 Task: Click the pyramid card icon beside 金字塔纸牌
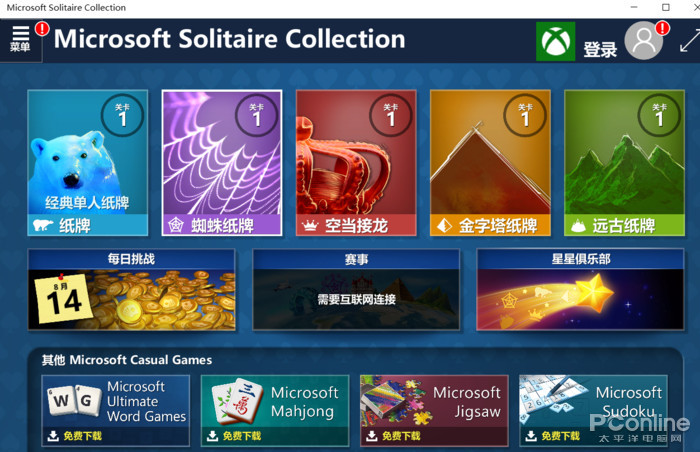tap(444, 225)
